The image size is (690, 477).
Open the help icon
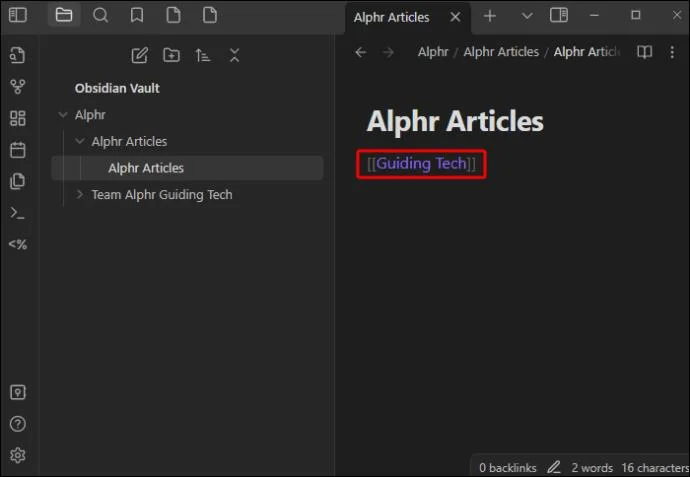pyautogui.click(x=18, y=424)
